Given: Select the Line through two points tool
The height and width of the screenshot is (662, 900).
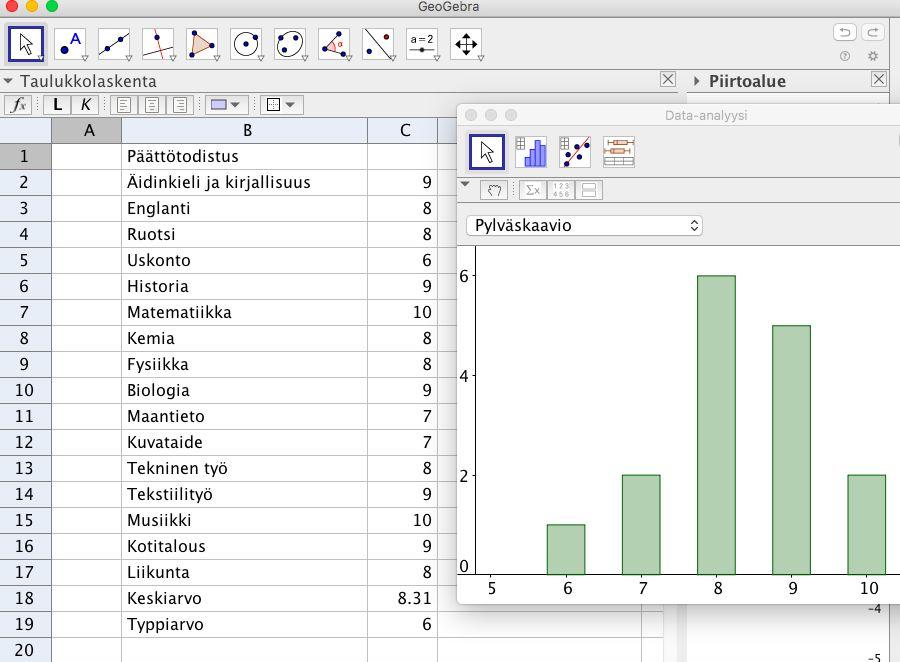Looking at the screenshot, I should tap(114, 44).
